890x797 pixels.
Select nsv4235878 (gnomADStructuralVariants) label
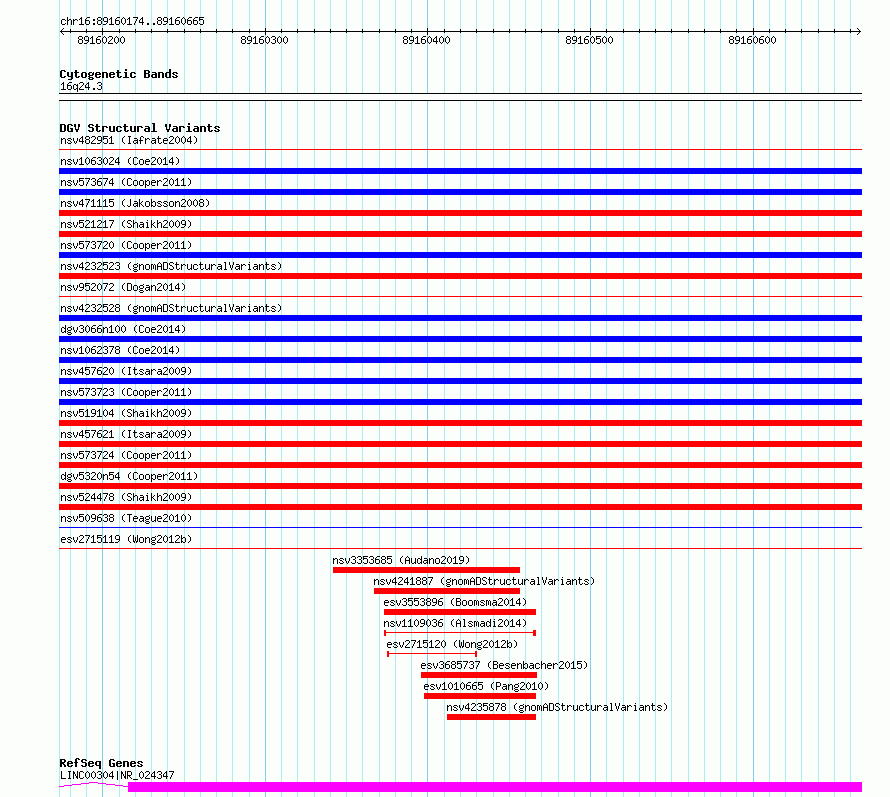click(557, 707)
